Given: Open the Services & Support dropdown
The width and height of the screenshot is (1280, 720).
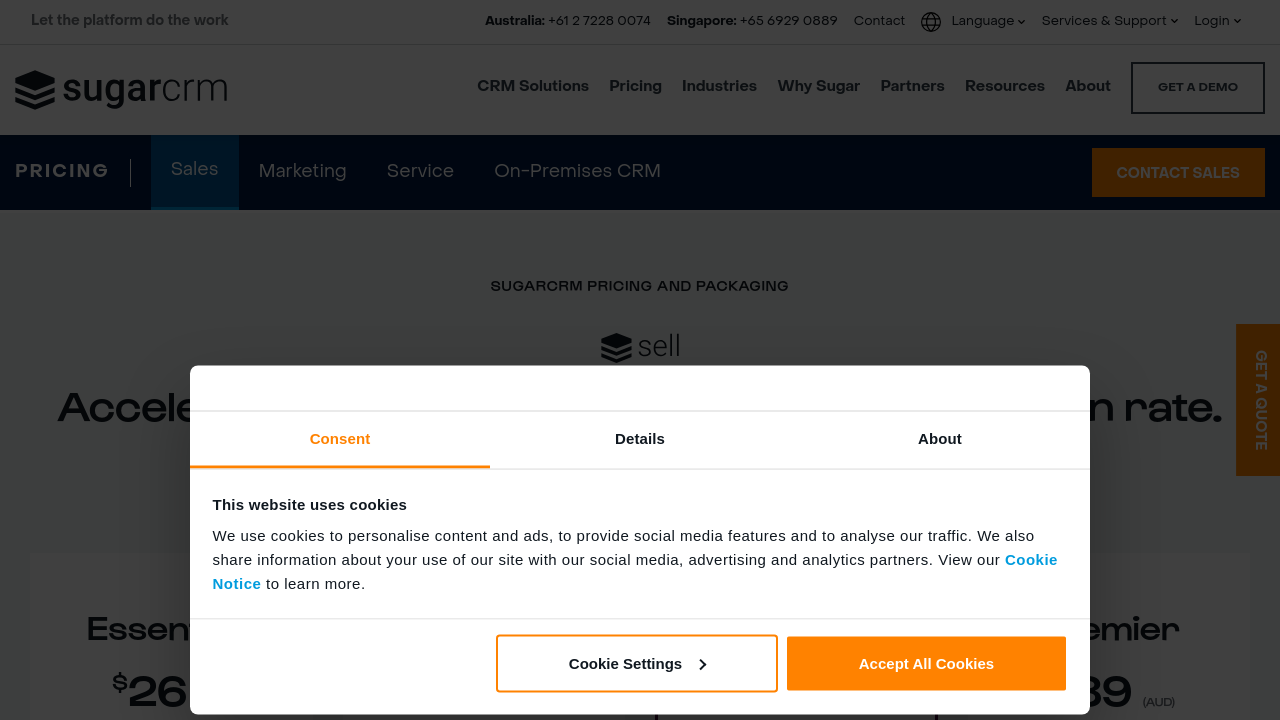Looking at the screenshot, I should (1109, 21).
